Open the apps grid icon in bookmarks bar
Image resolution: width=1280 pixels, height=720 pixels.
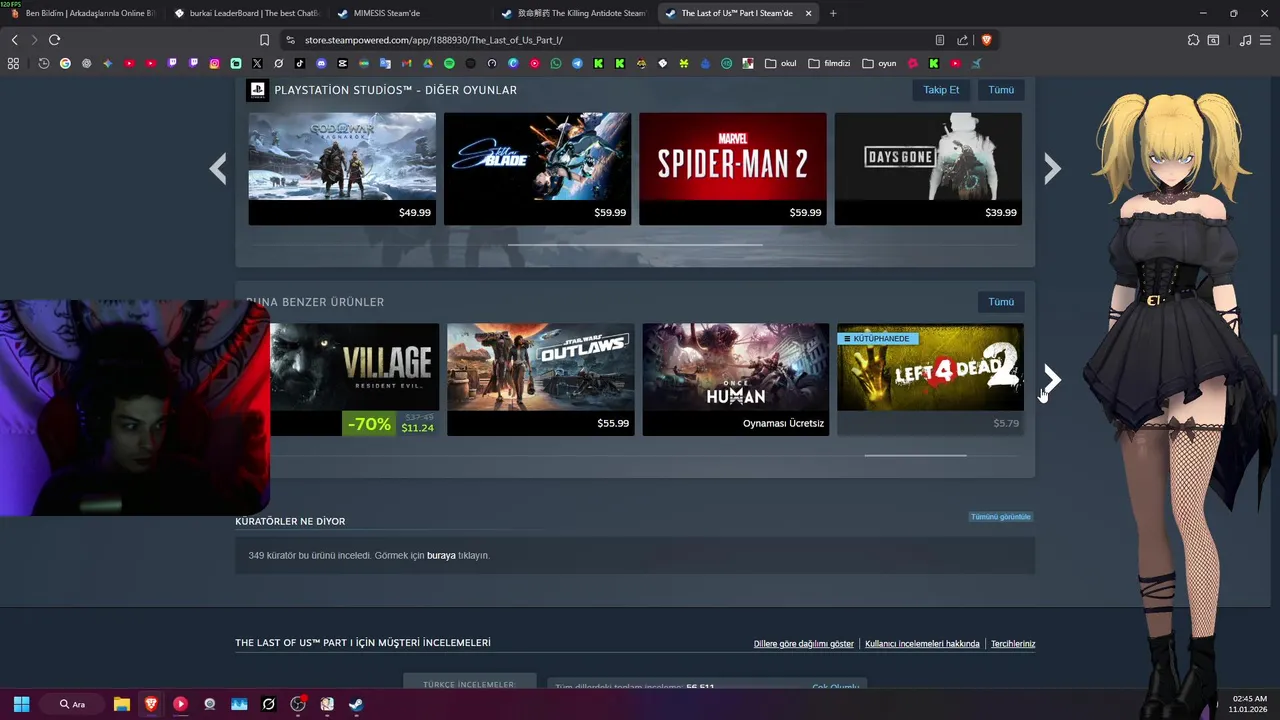[13, 63]
